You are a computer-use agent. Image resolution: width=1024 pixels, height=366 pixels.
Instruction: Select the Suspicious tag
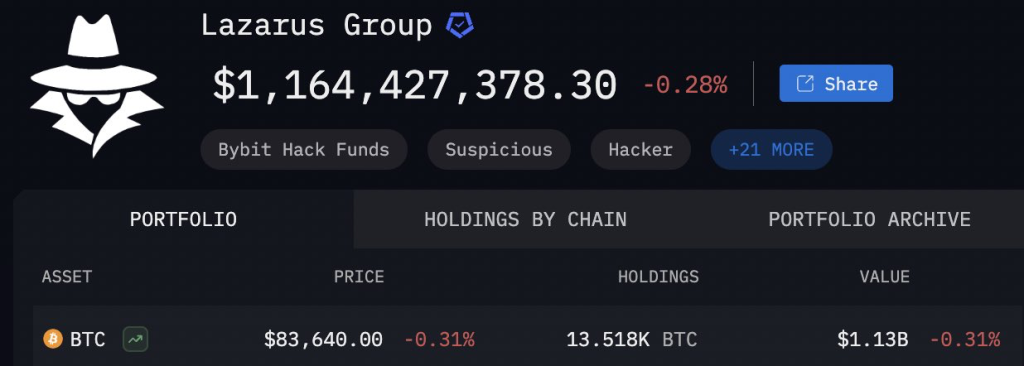(499, 150)
